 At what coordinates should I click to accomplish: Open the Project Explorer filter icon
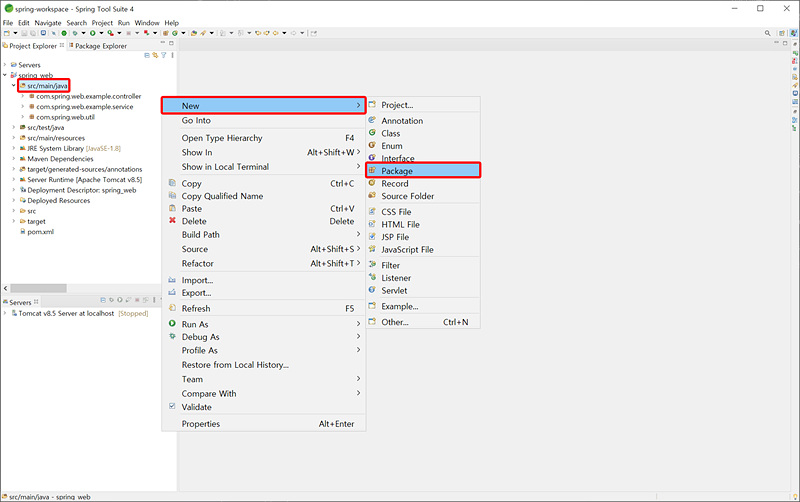pos(164,55)
